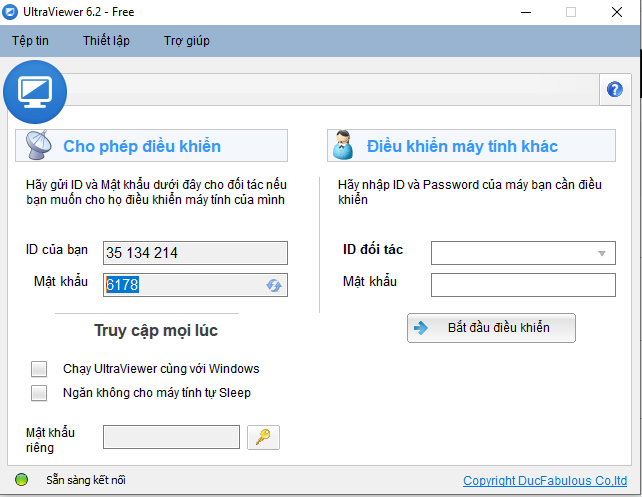Screen dimensions: 642x497
Task: Click the ID đối tác label
Action: pos(373,249)
